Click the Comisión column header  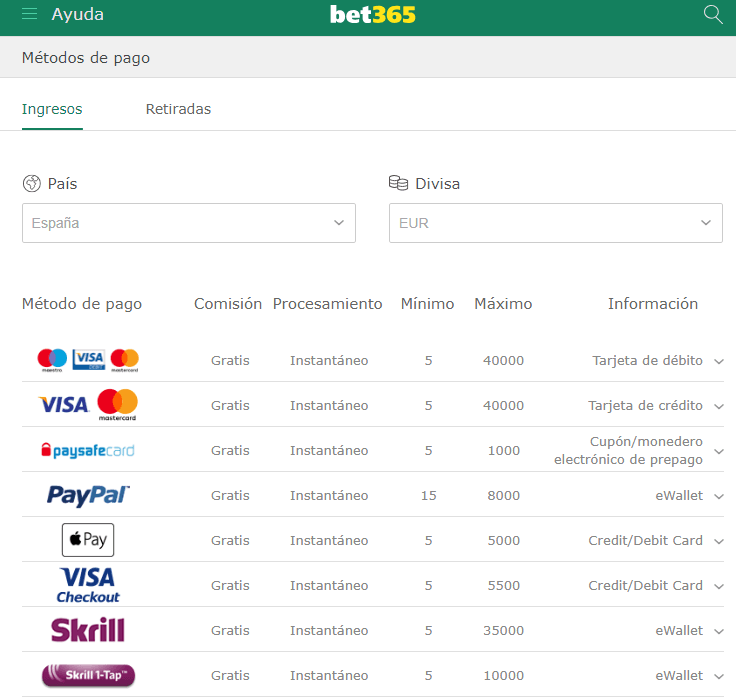tap(228, 304)
